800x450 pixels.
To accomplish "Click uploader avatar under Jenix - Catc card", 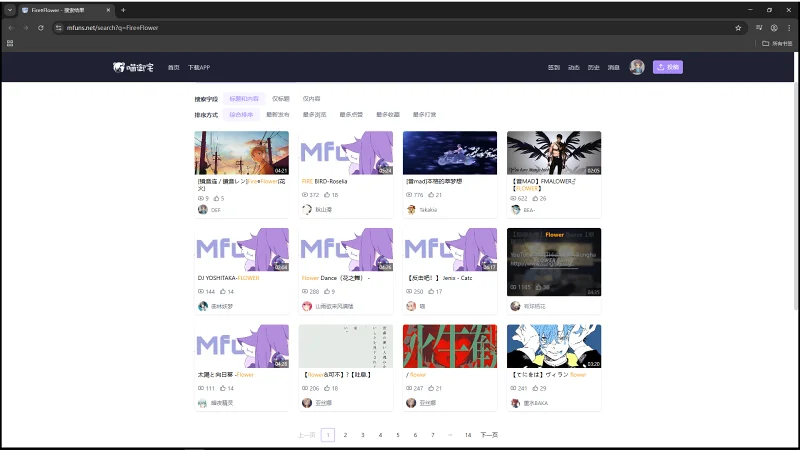I will click(411, 306).
